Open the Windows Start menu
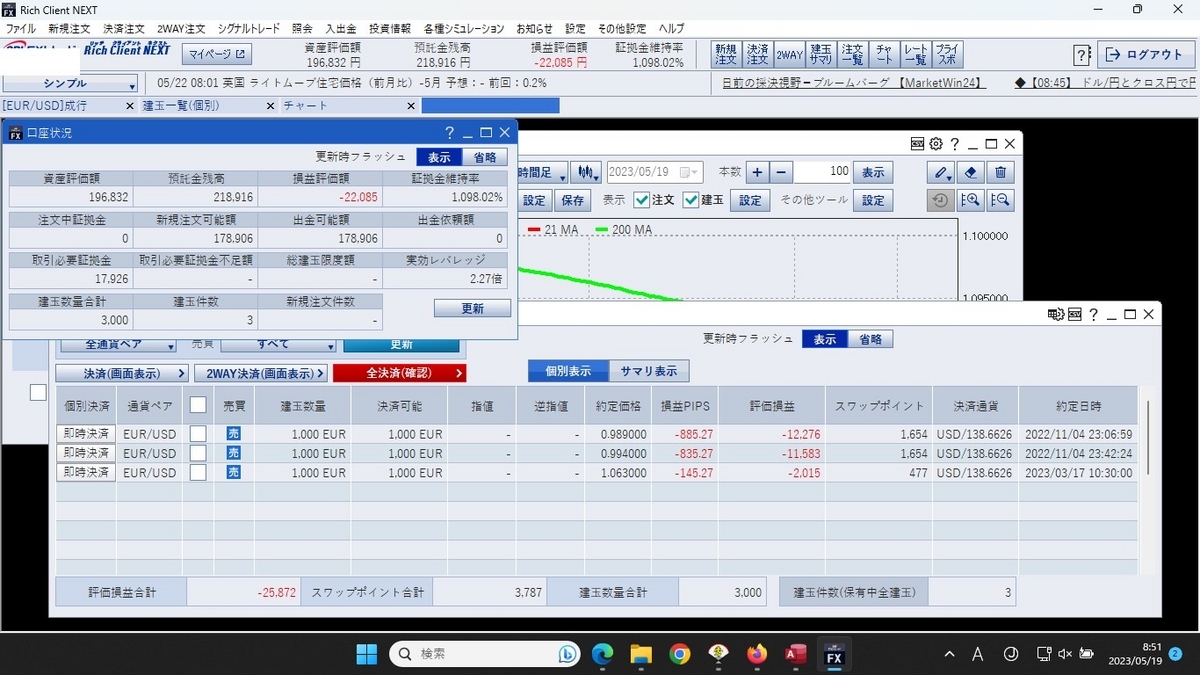Image resolution: width=1200 pixels, height=675 pixels. point(367,654)
